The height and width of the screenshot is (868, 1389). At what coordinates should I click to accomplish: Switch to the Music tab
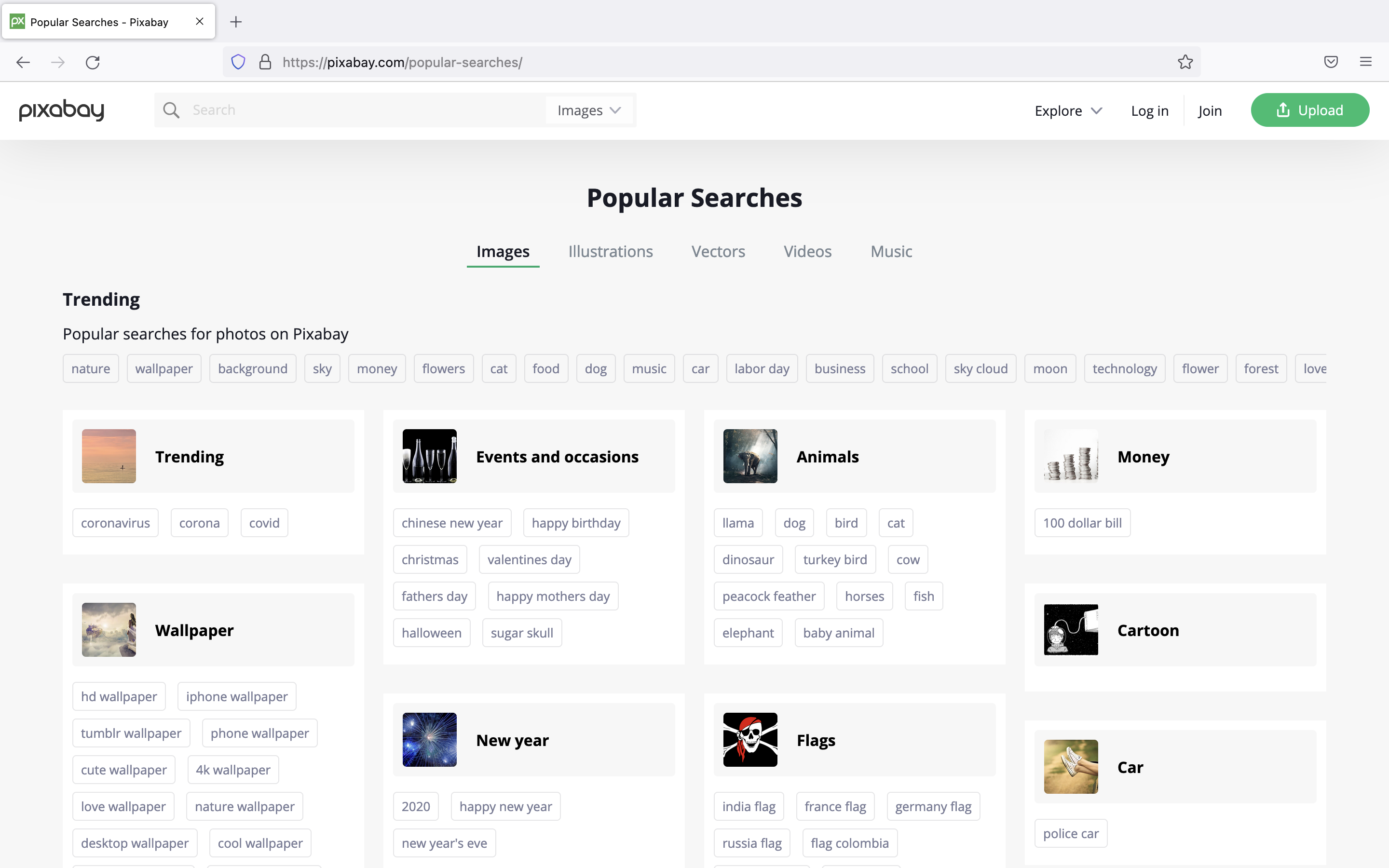coord(891,251)
